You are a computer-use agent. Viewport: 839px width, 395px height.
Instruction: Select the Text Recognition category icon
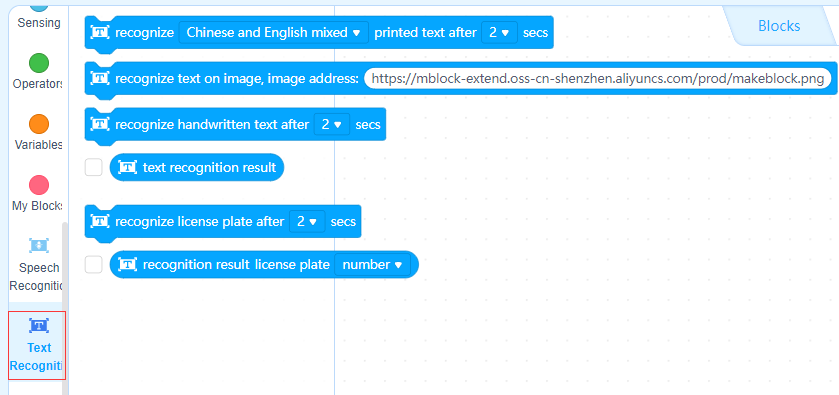point(39,325)
